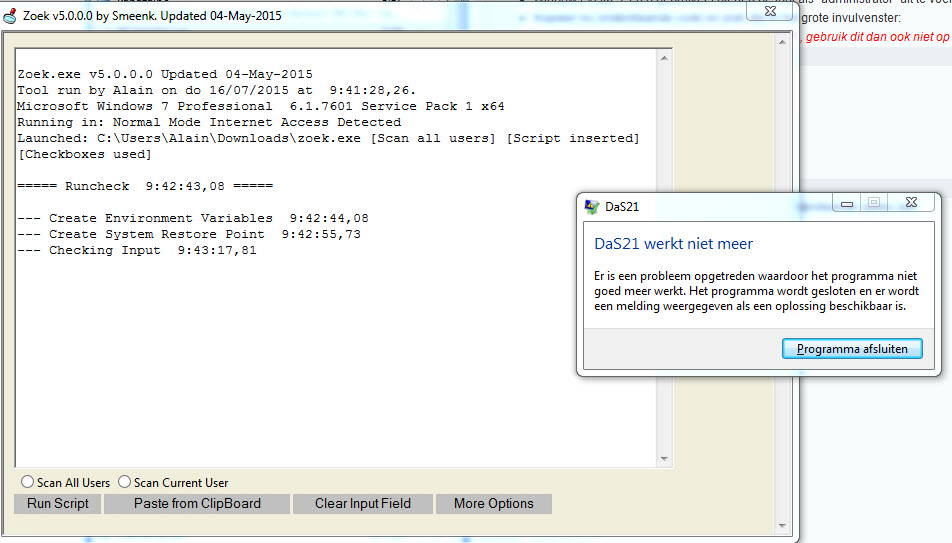Click the 'Create Environment Variables' log line
The image size is (952, 543).
(x=192, y=218)
